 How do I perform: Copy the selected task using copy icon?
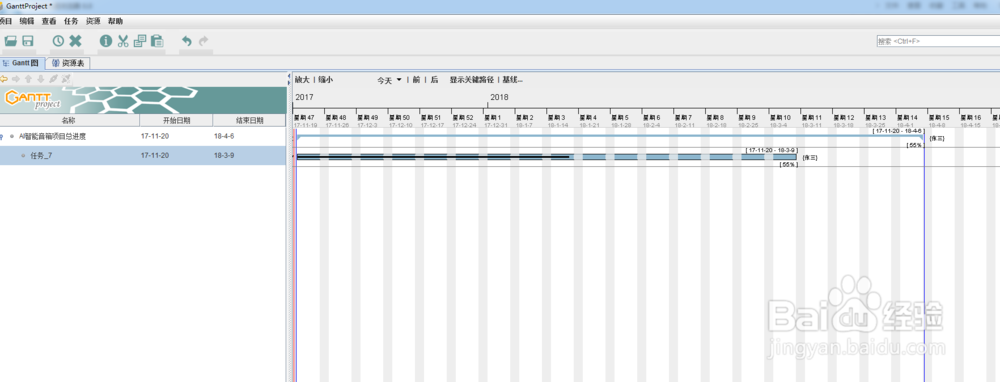pos(140,41)
